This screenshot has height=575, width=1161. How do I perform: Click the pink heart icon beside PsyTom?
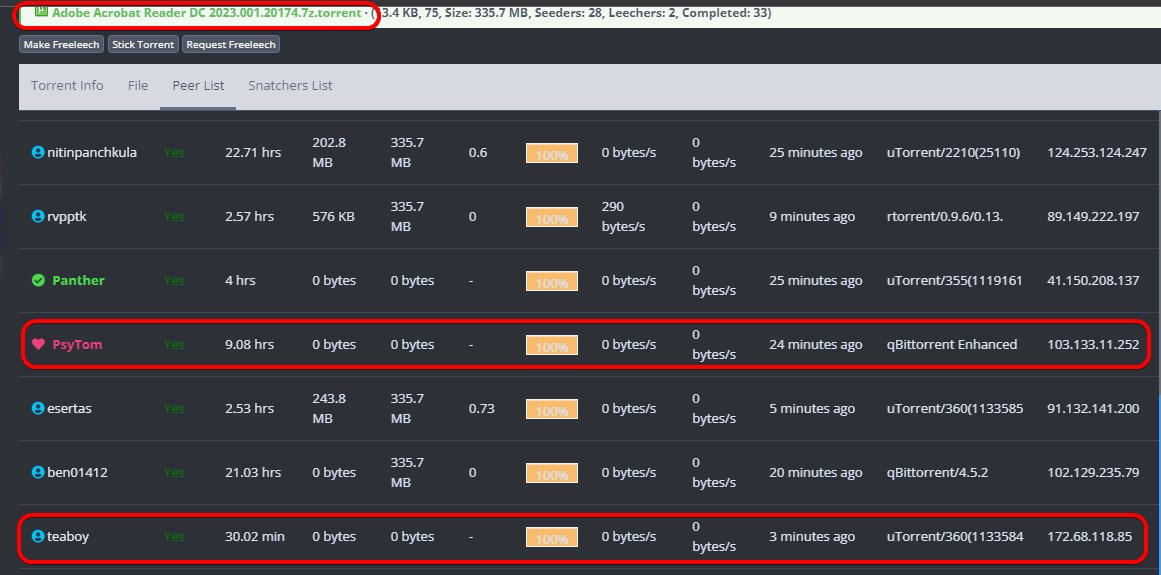click(x=39, y=344)
